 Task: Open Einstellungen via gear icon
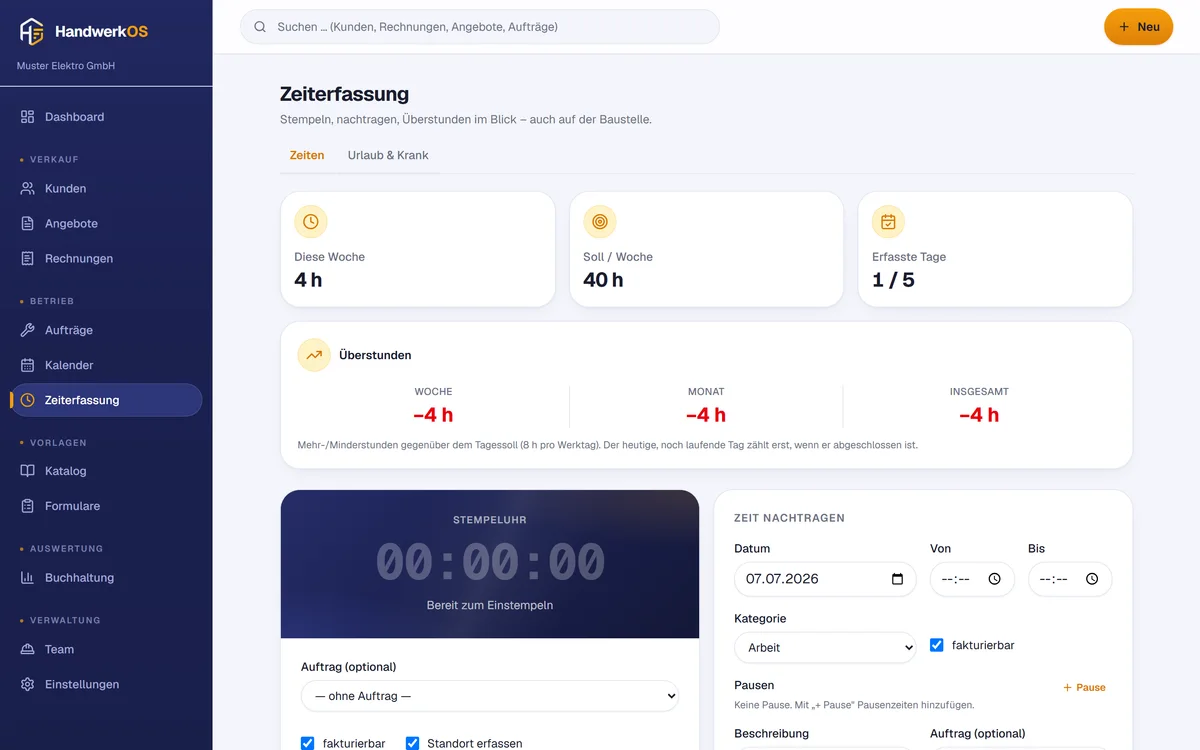pyautogui.click(x=28, y=684)
